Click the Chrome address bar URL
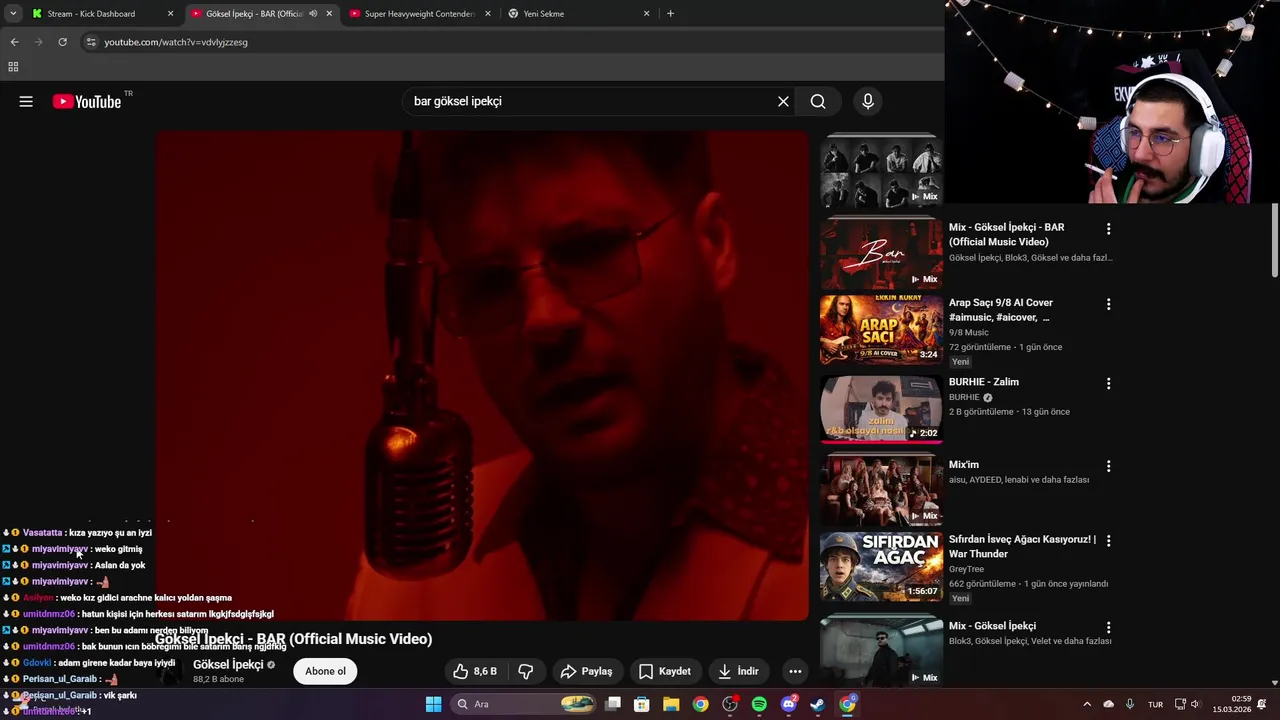The image size is (1280, 720). 176,42
